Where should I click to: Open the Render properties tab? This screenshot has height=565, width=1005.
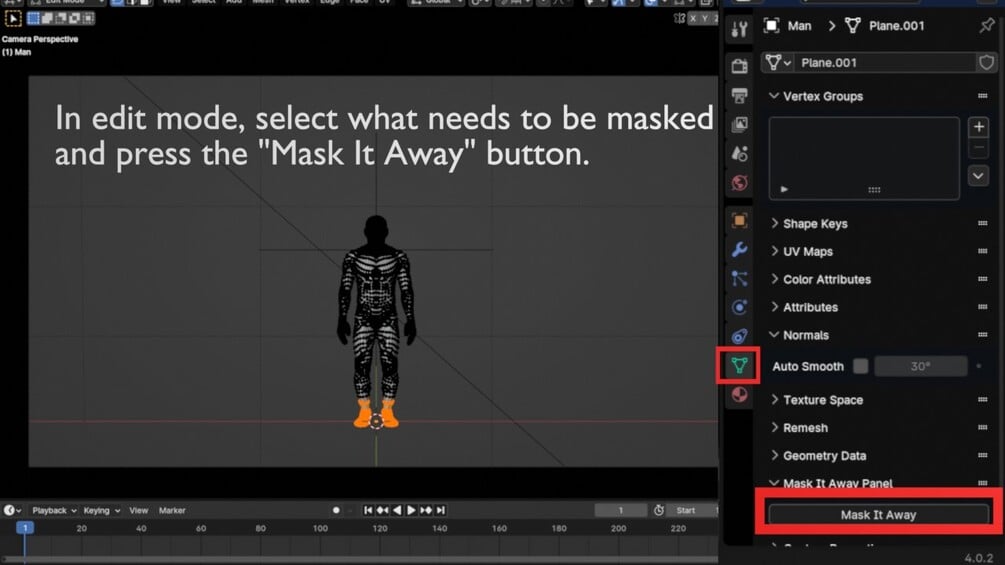(x=739, y=66)
